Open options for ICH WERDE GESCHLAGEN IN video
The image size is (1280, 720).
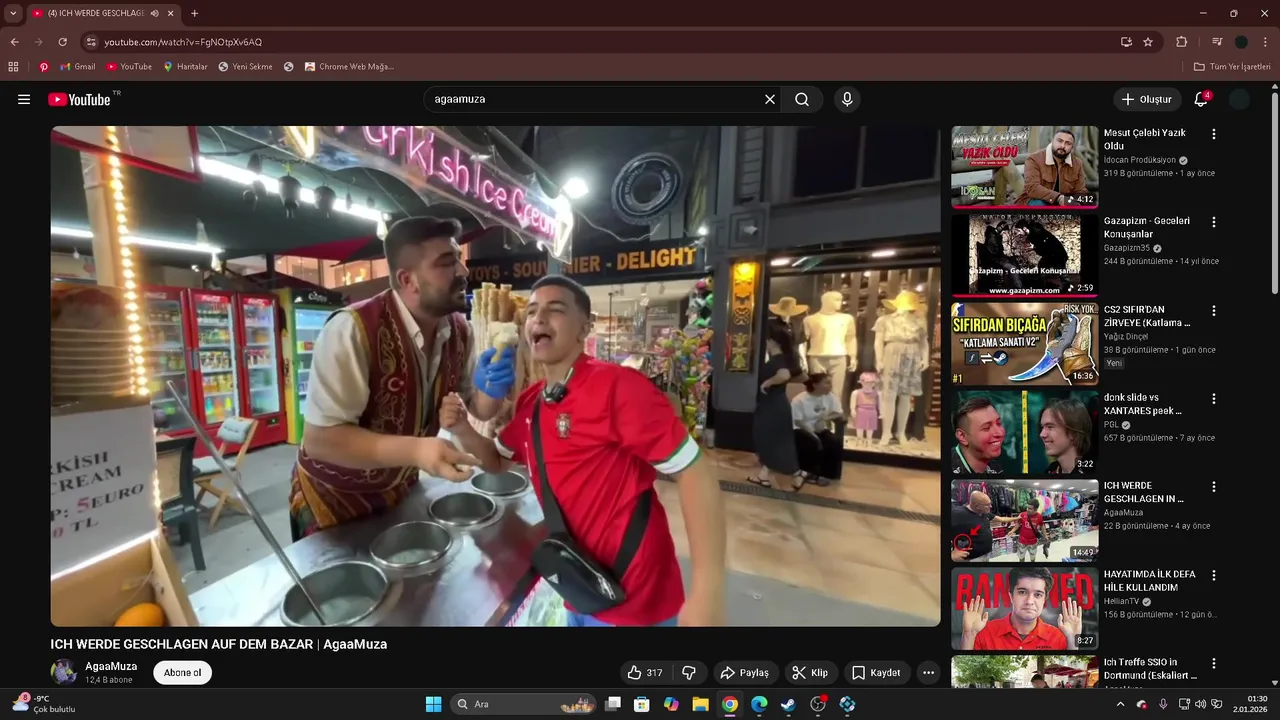1214,487
